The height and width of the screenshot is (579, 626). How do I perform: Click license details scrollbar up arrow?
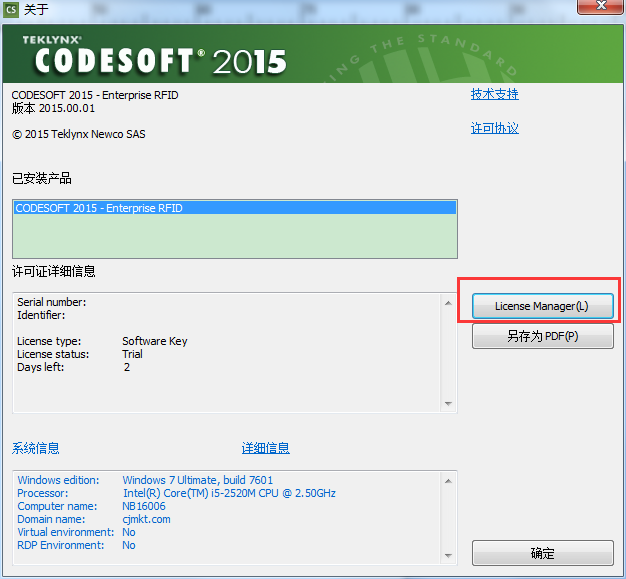point(448,303)
